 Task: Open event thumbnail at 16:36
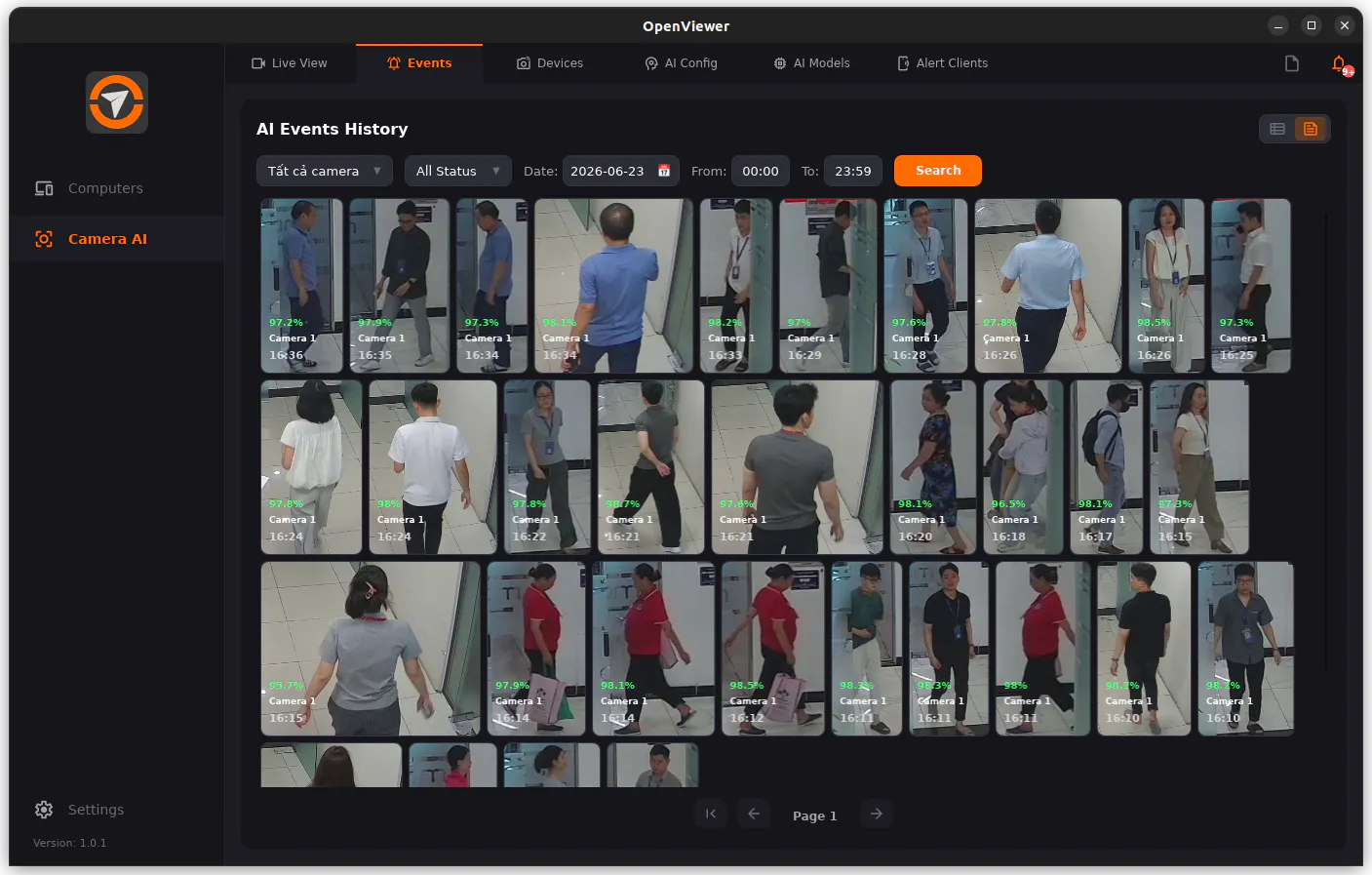click(x=302, y=286)
